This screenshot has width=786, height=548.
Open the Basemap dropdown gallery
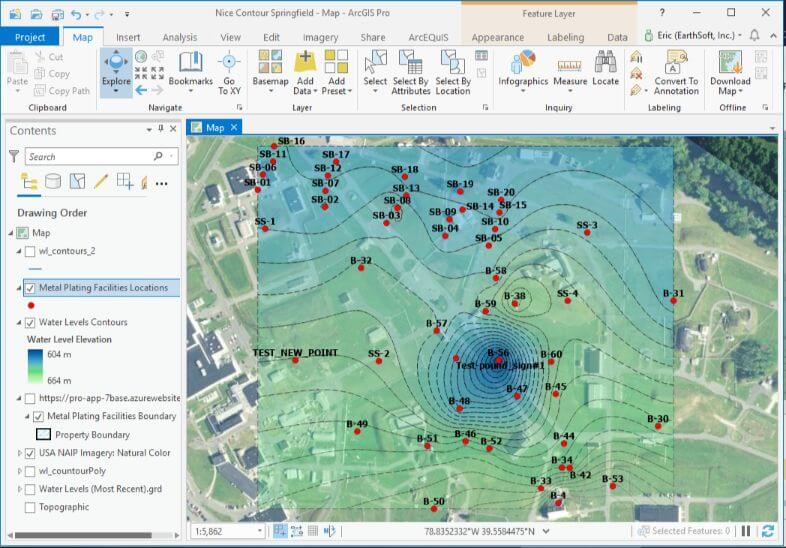(270, 72)
